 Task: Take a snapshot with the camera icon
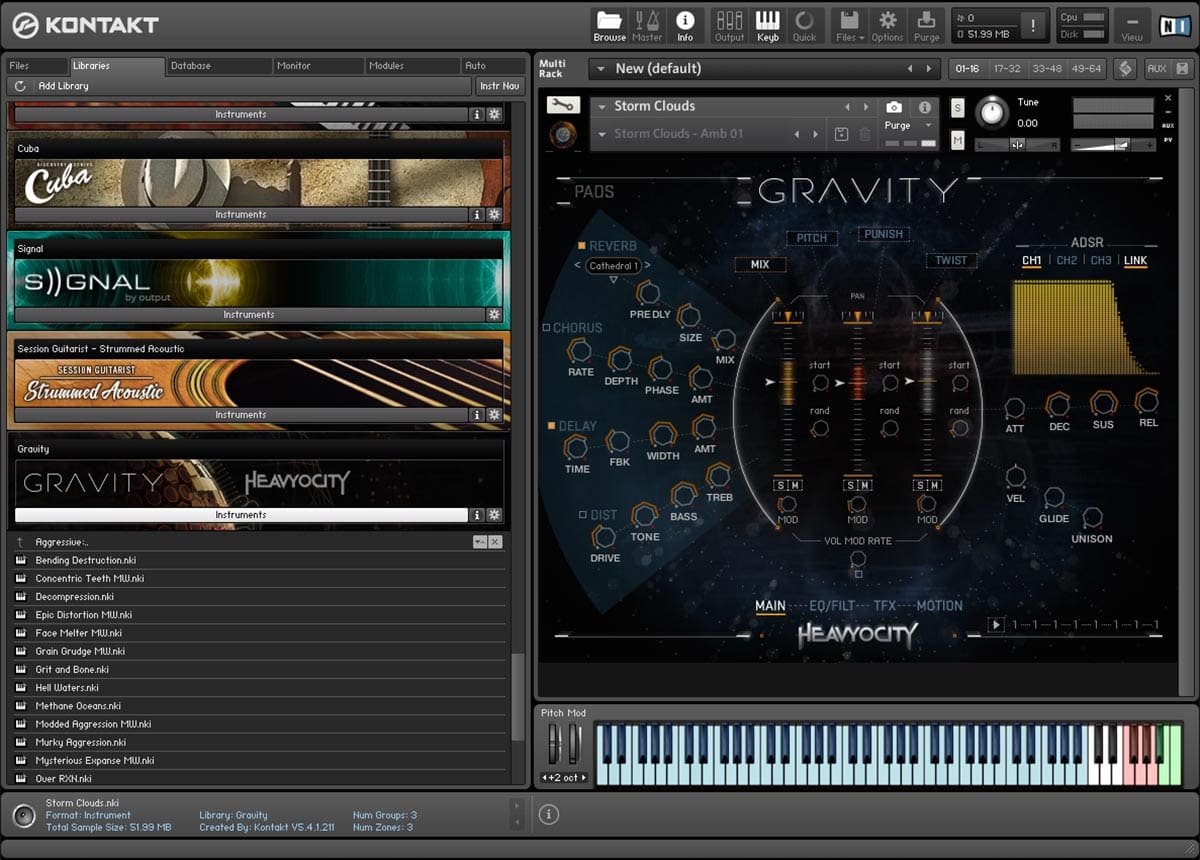(894, 107)
